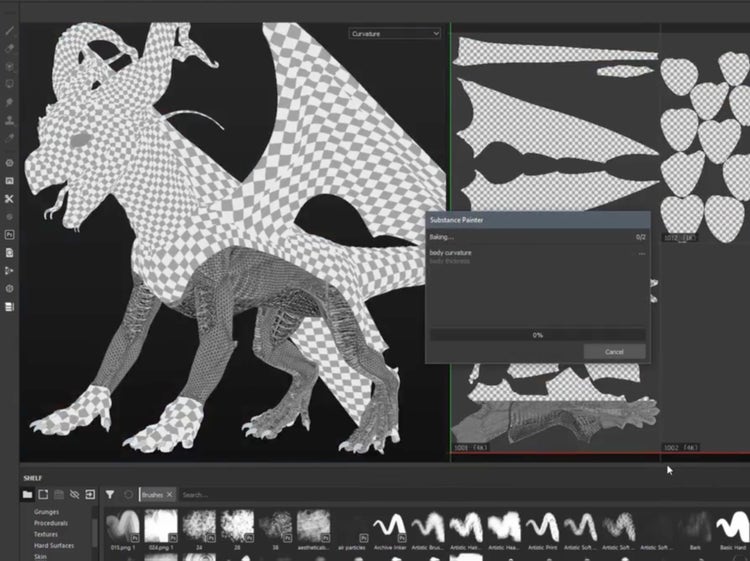Click the SHELF panel title
This screenshot has height=561, width=750.
click(33, 478)
